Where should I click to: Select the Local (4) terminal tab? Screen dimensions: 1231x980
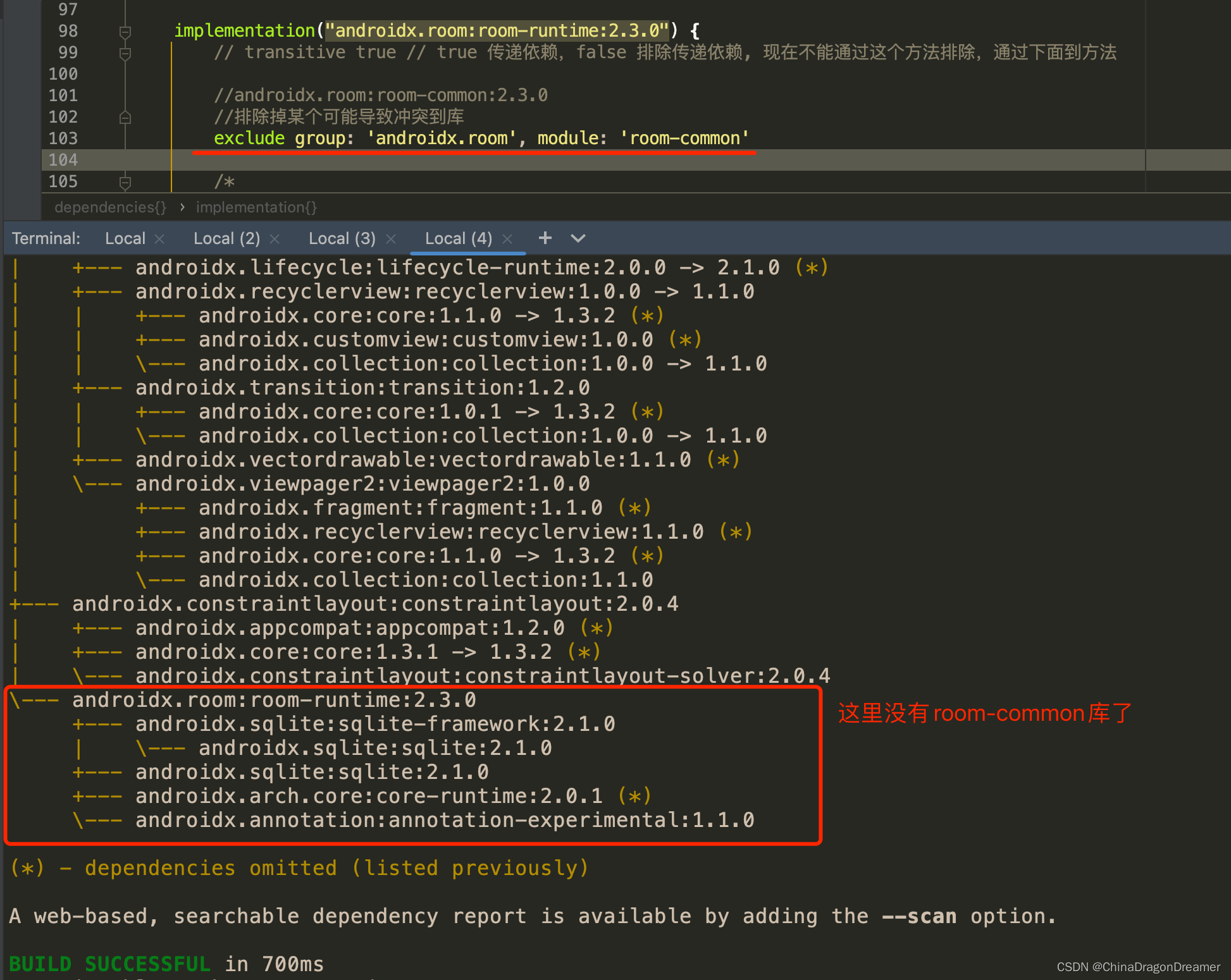(x=458, y=238)
